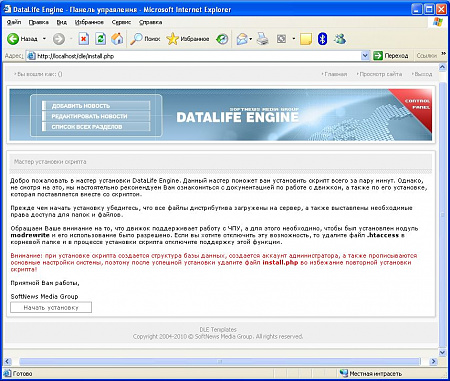
Task: Open Search (Поиск) magnifier icon
Action: [136, 39]
